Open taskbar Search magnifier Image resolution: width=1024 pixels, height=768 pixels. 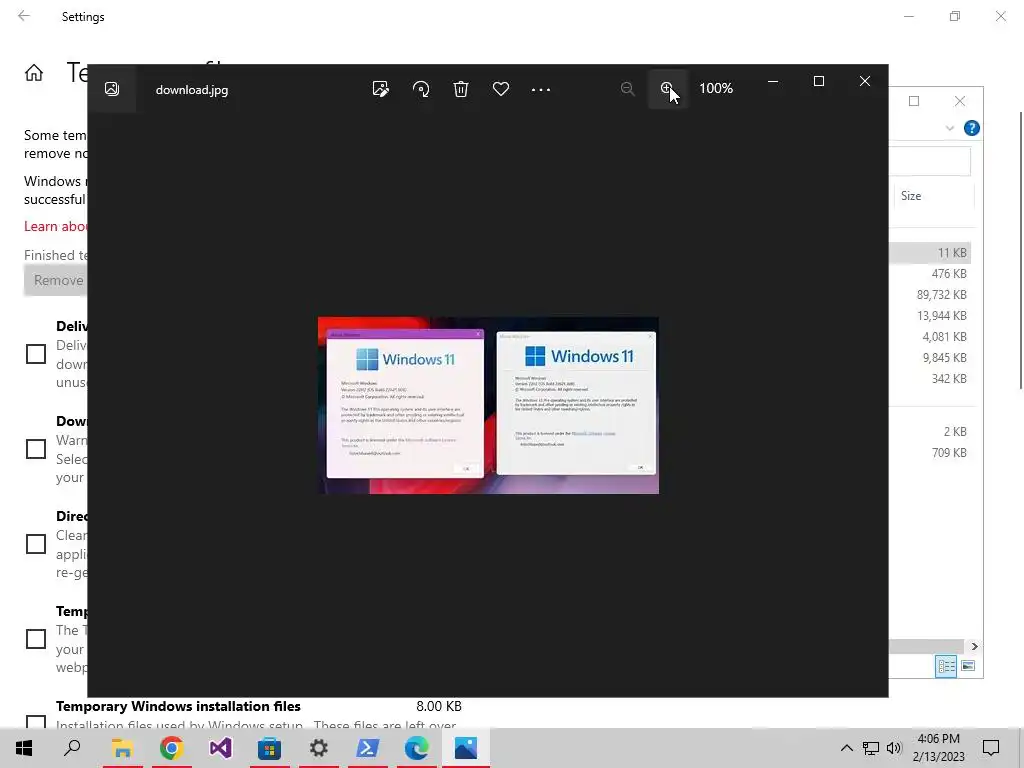pyautogui.click(x=72, y=748)
